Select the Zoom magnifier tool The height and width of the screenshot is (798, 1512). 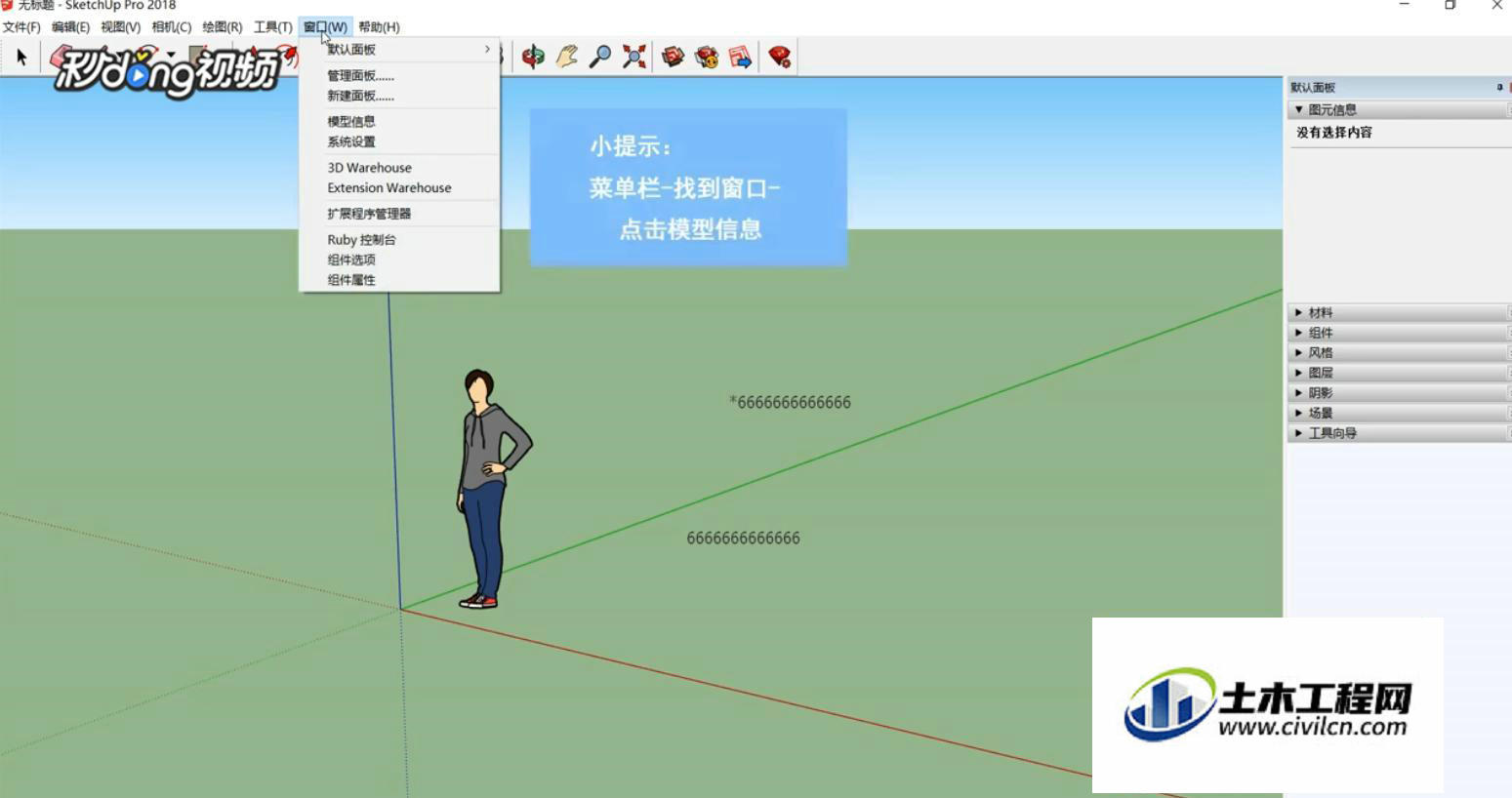click(x=600, y=57)
